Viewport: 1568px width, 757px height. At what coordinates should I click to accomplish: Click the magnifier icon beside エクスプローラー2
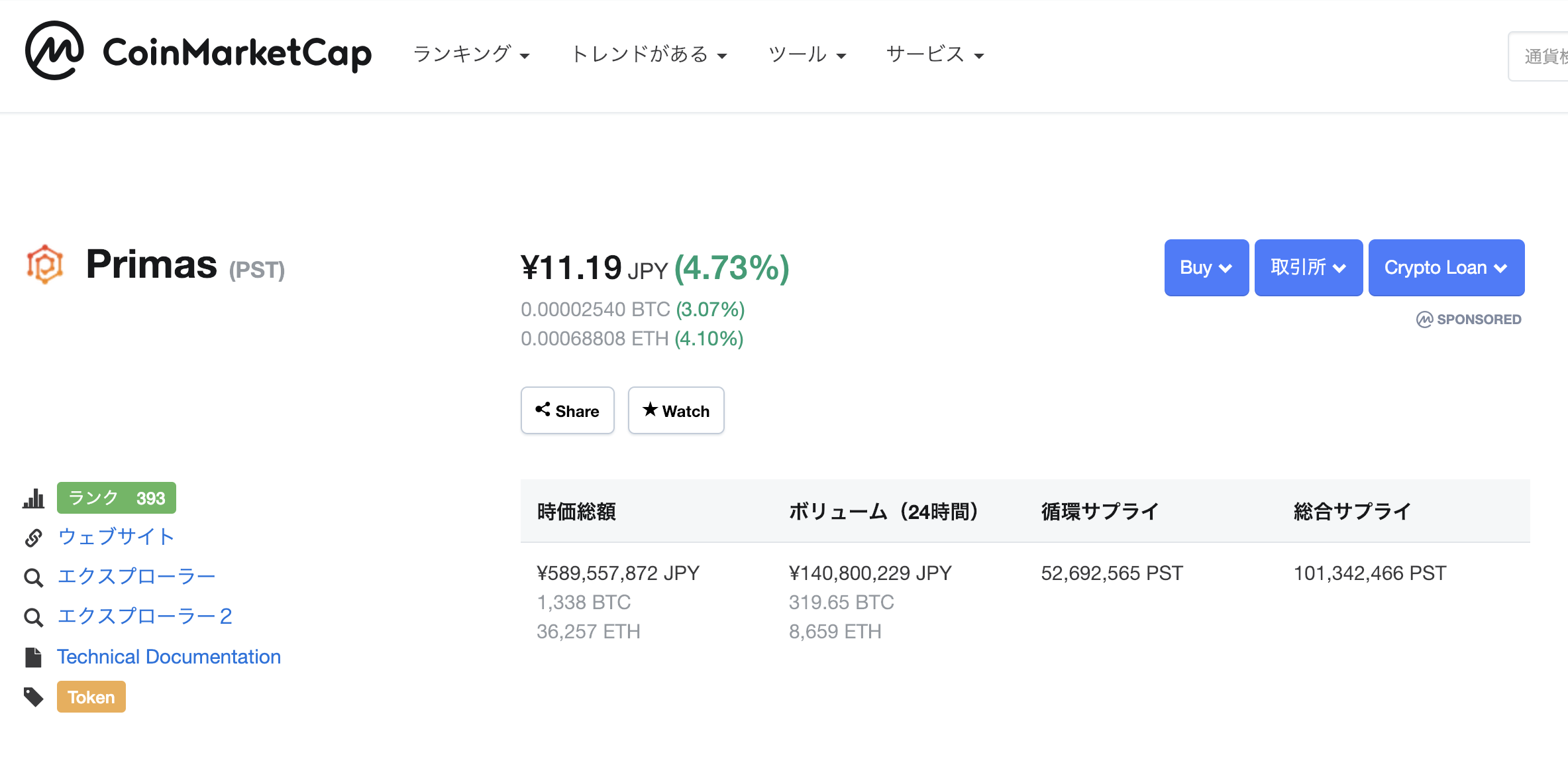coord(33,617)
